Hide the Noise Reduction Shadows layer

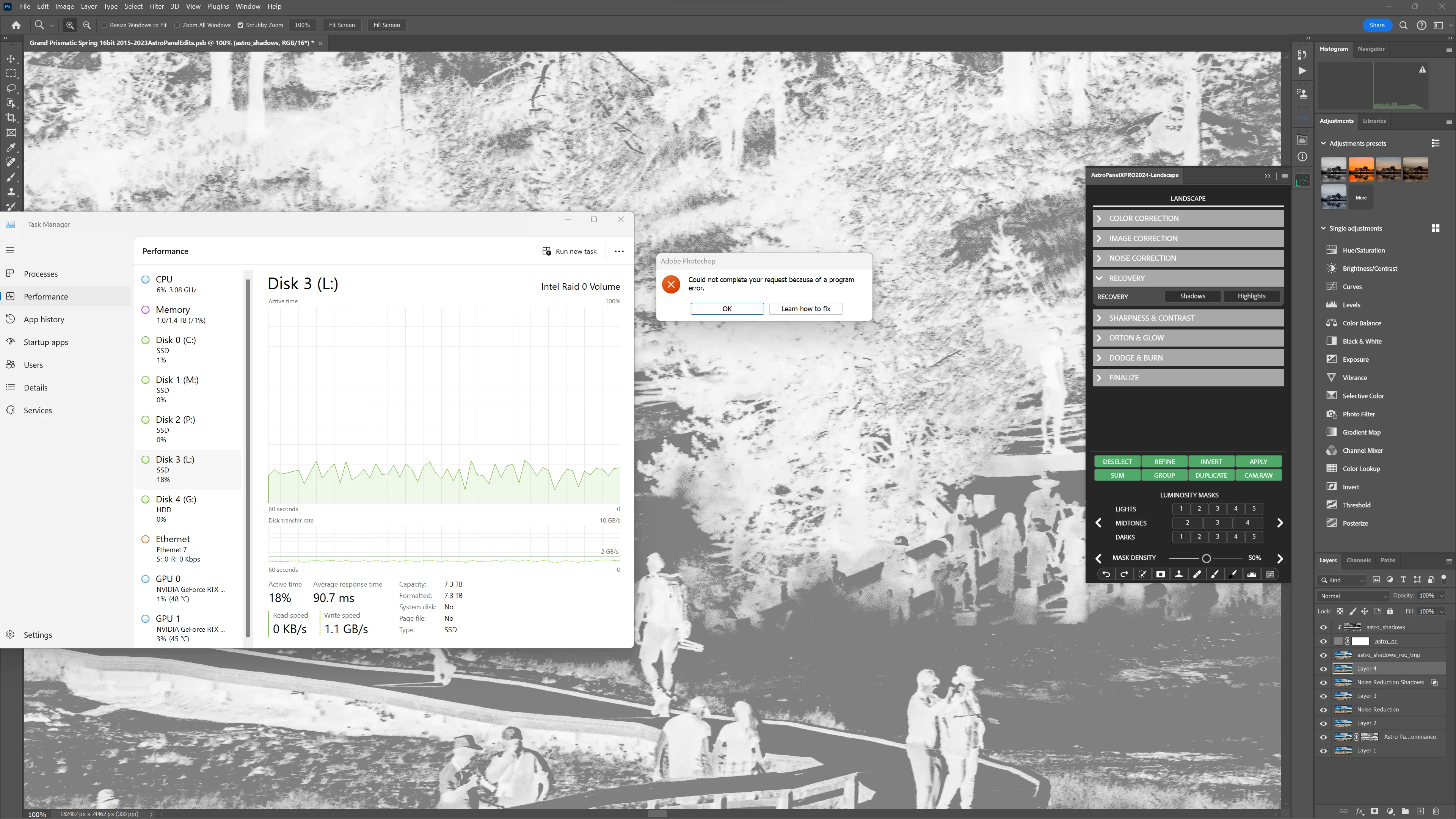pos(1323,682)
